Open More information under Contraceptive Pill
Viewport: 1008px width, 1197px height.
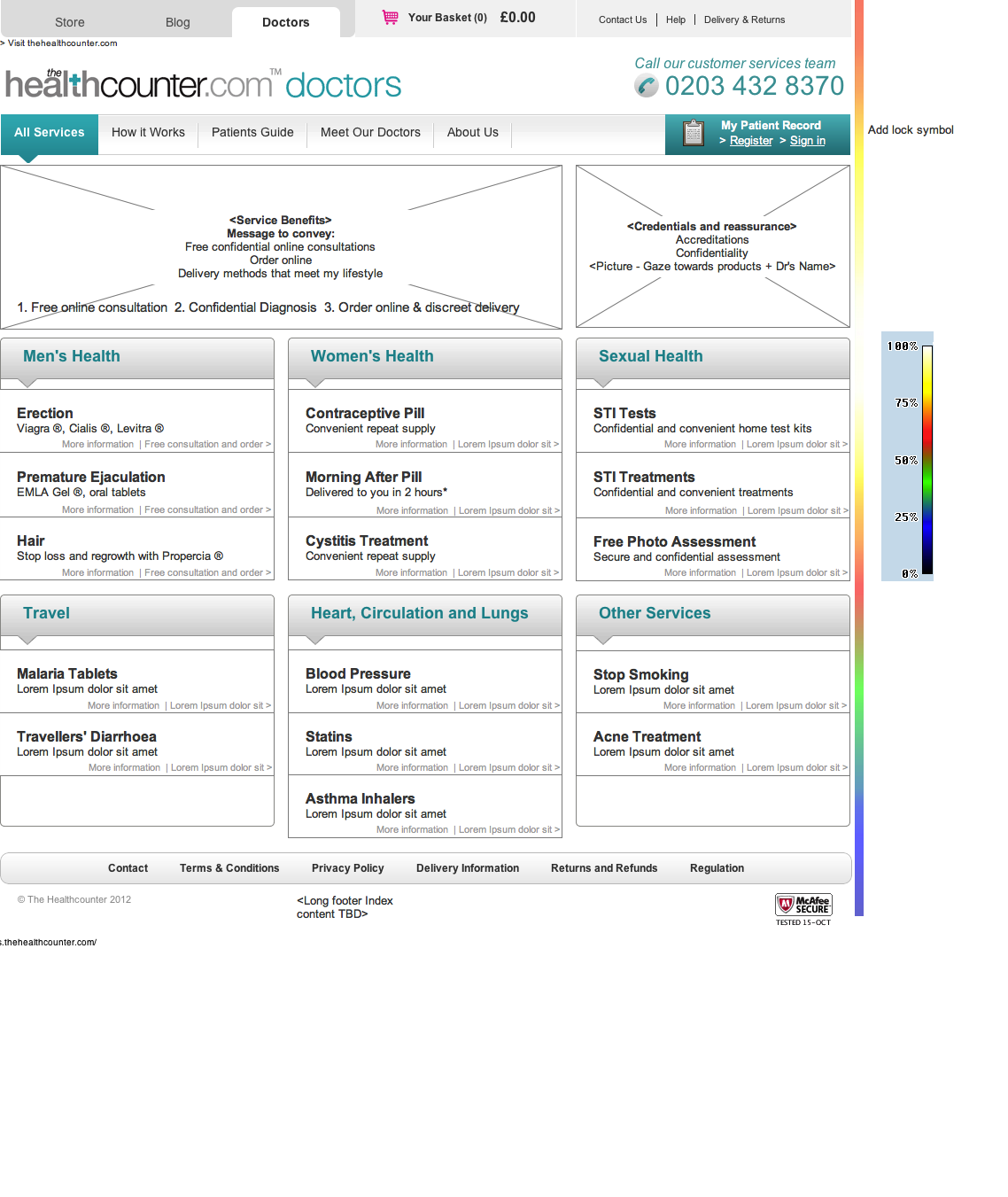[x=411, y=445]
